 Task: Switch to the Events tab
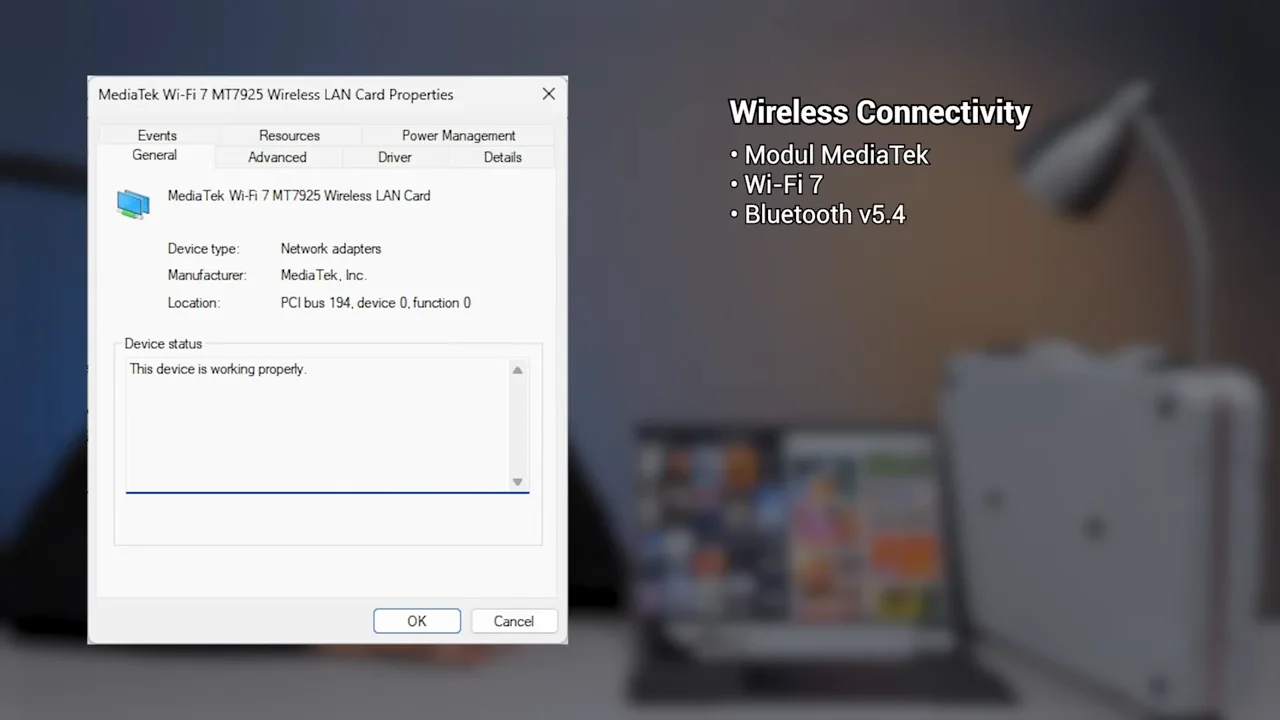[157, 135]
